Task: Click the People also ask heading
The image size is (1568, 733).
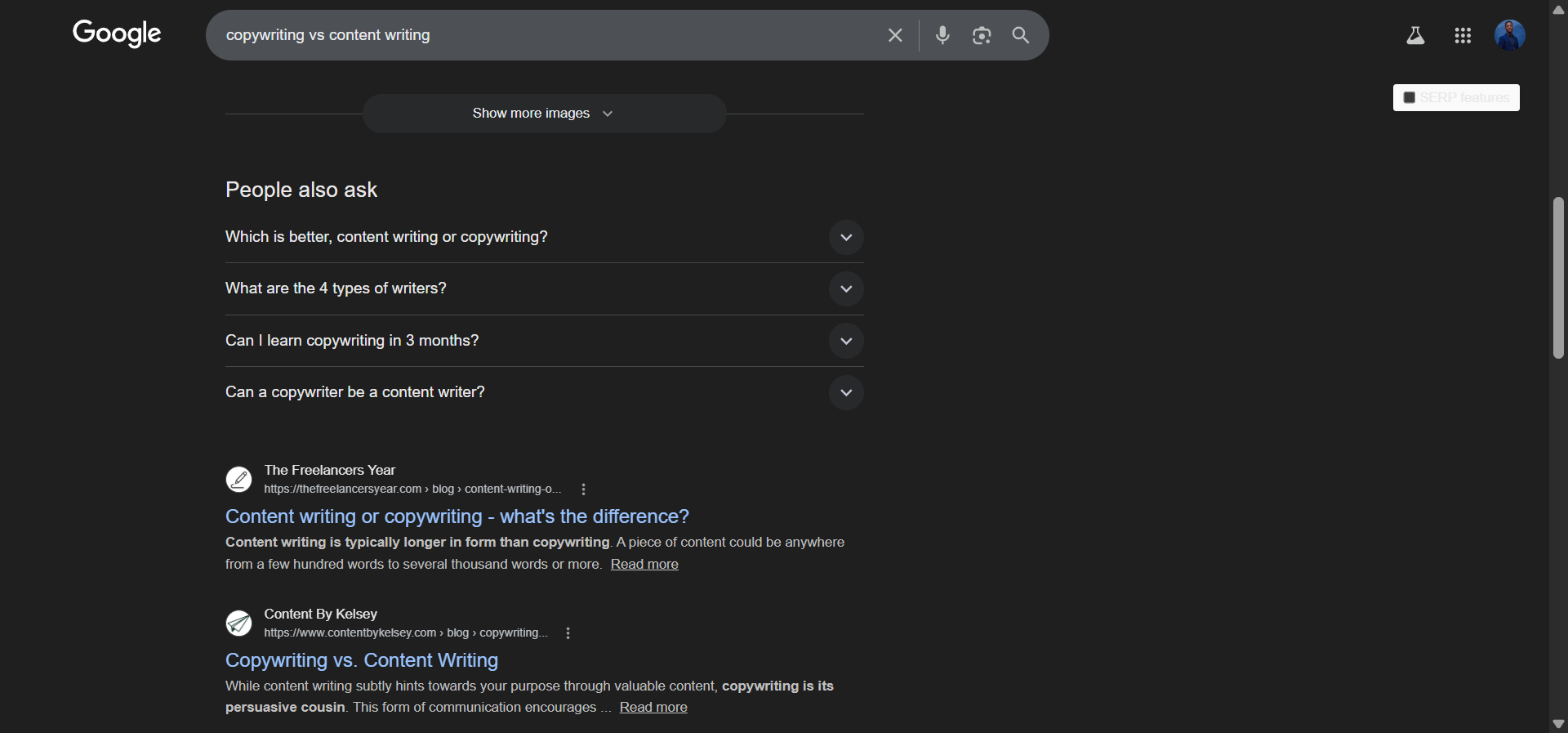Action: pyautogui.click(x=301, y=190)
